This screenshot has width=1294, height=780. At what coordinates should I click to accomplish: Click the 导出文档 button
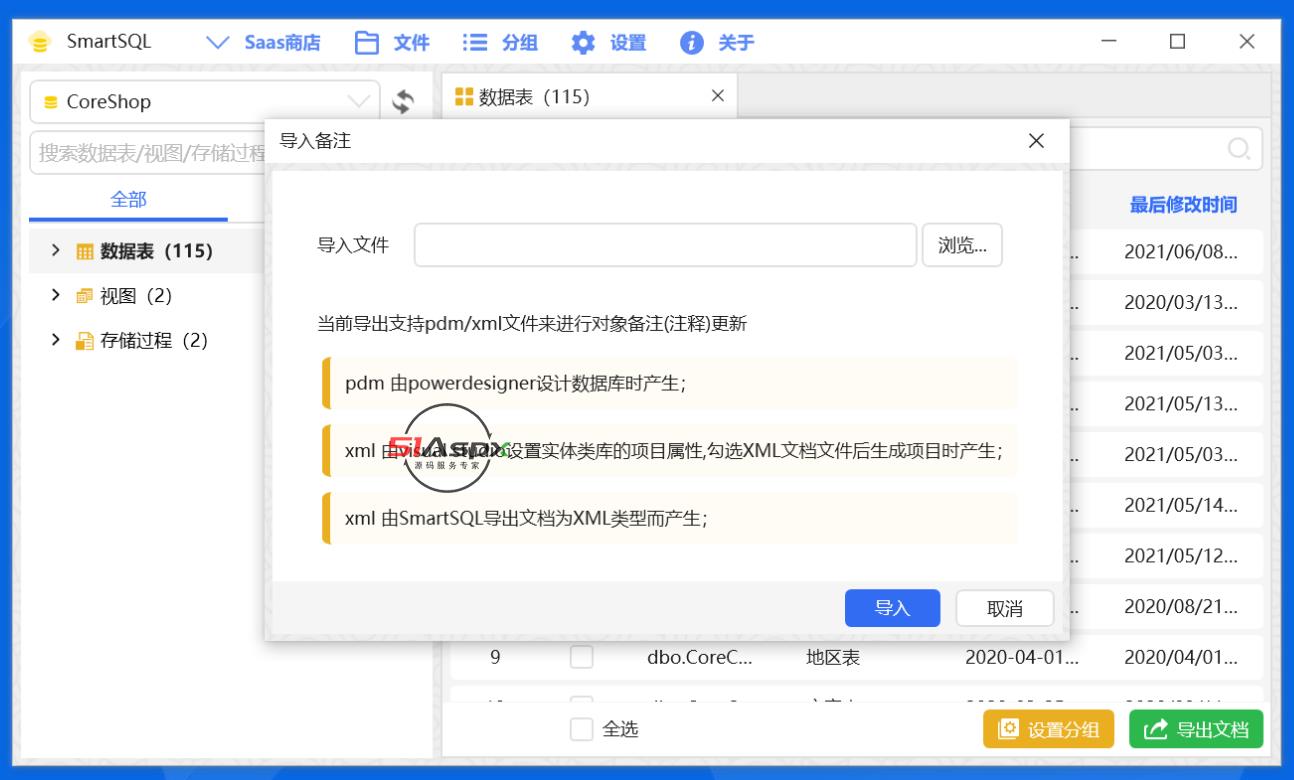[x=1196, y=729]
